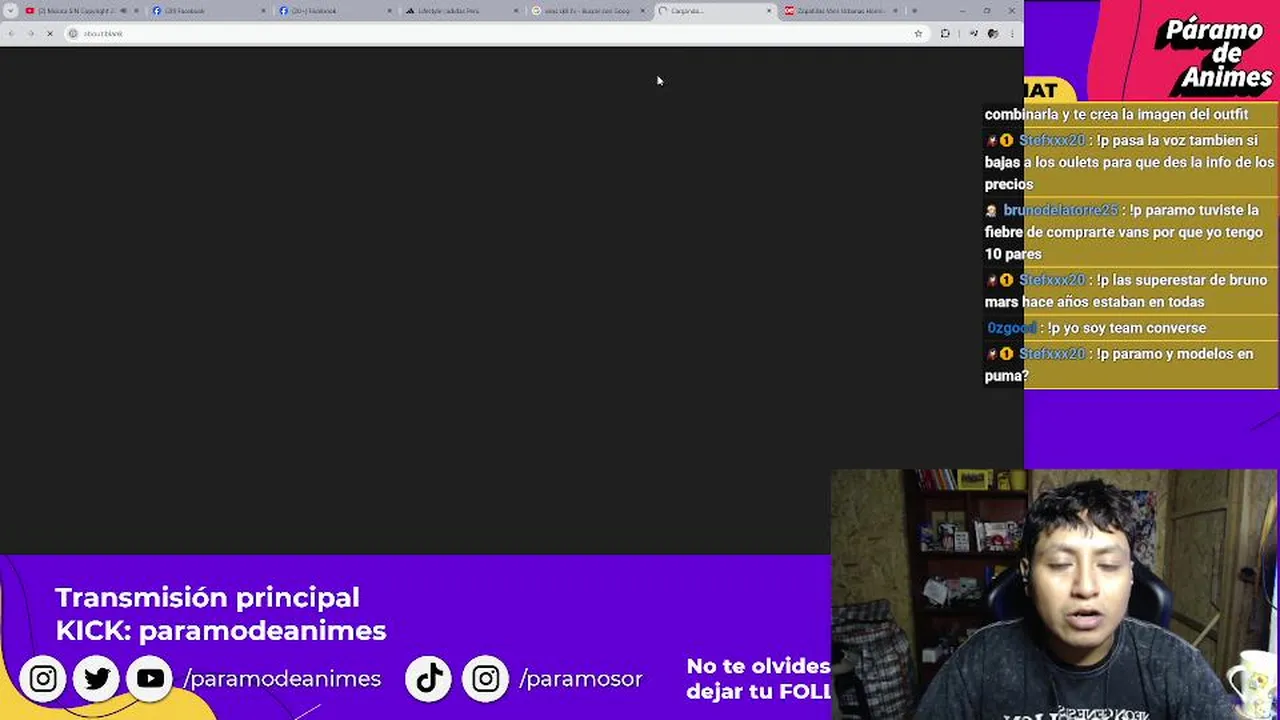Open the Chrome profile avatar
The width and height of the screenshot is (1280, 720).
pyautogui.click(x=992, y=33)
